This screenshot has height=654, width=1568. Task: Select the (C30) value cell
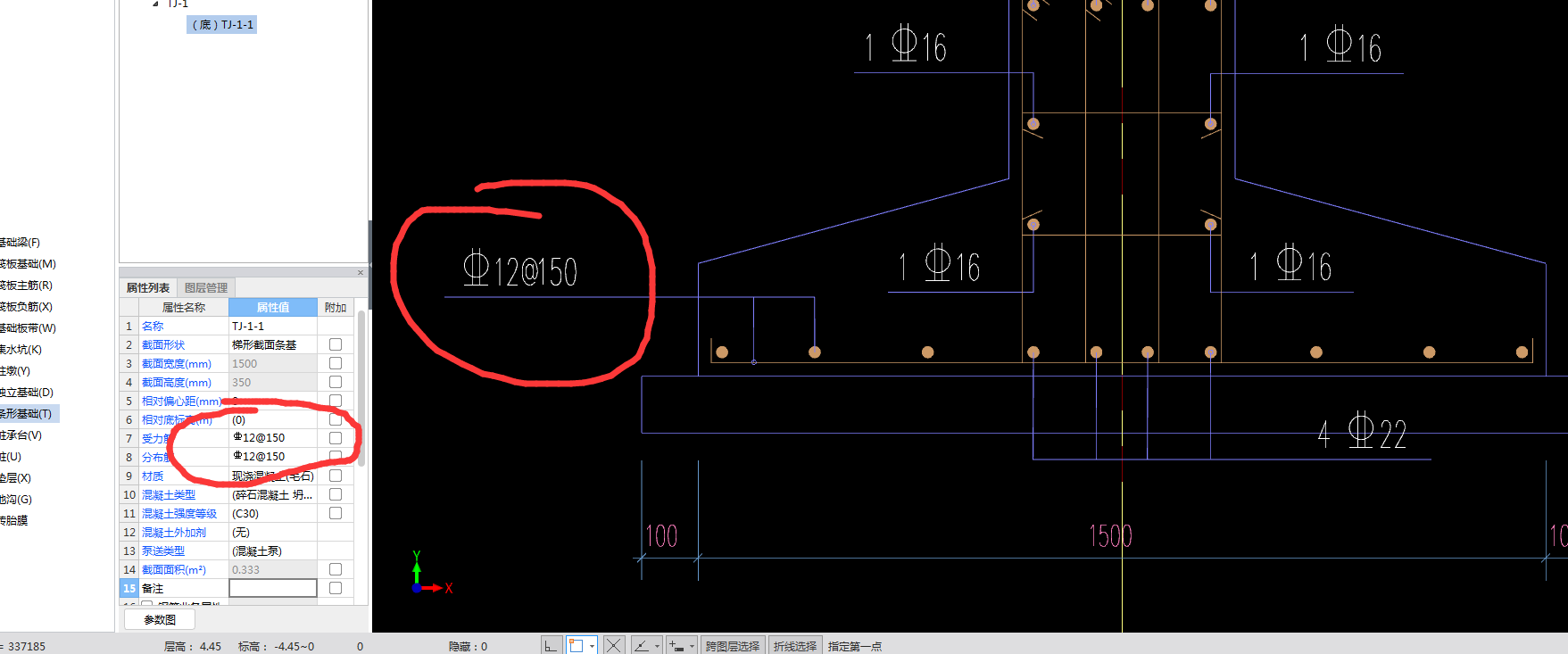[273, 514]
